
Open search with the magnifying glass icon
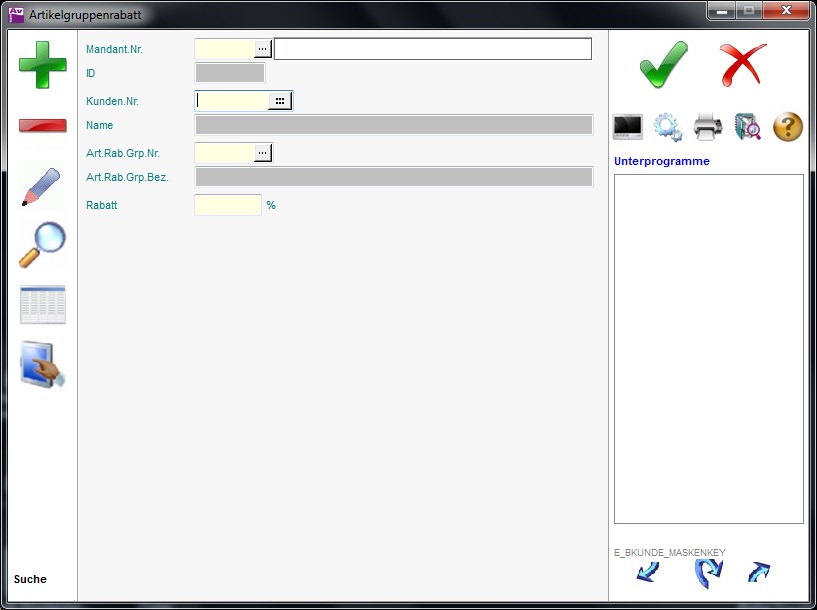click(42, 244)
